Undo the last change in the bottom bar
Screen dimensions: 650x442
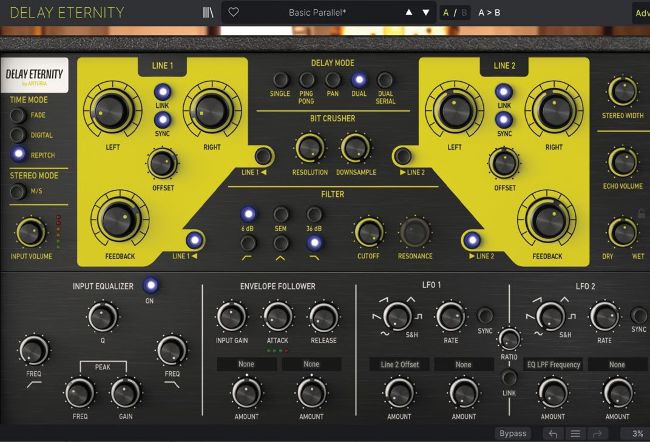pos(553,434)
